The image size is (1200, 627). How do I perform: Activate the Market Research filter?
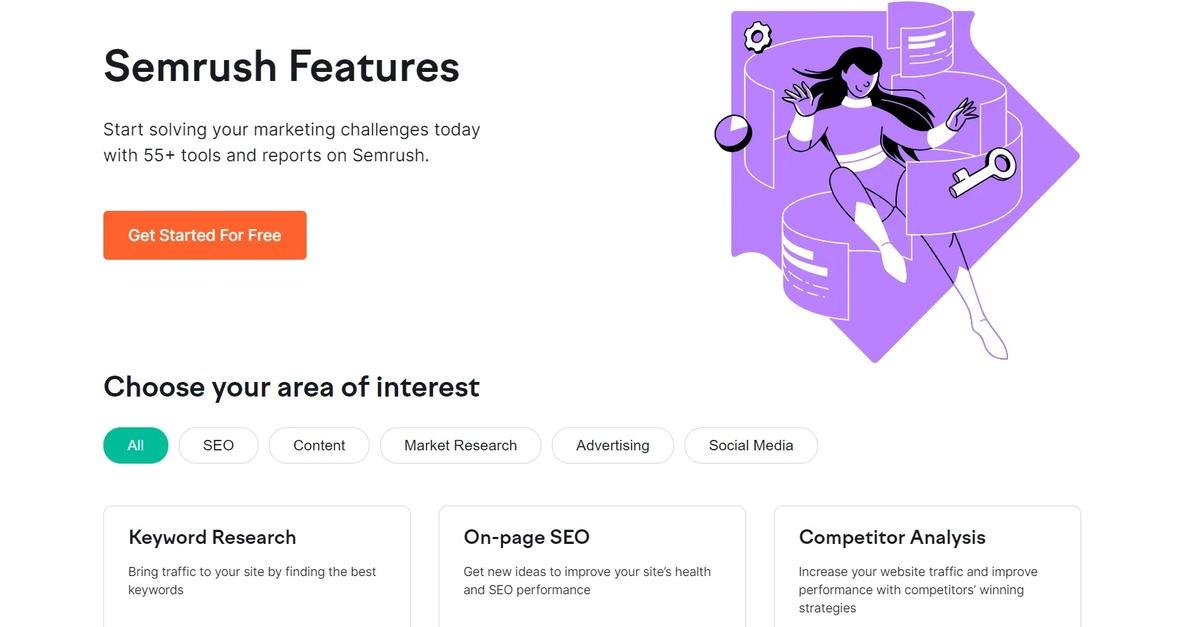tap(460, 445)
